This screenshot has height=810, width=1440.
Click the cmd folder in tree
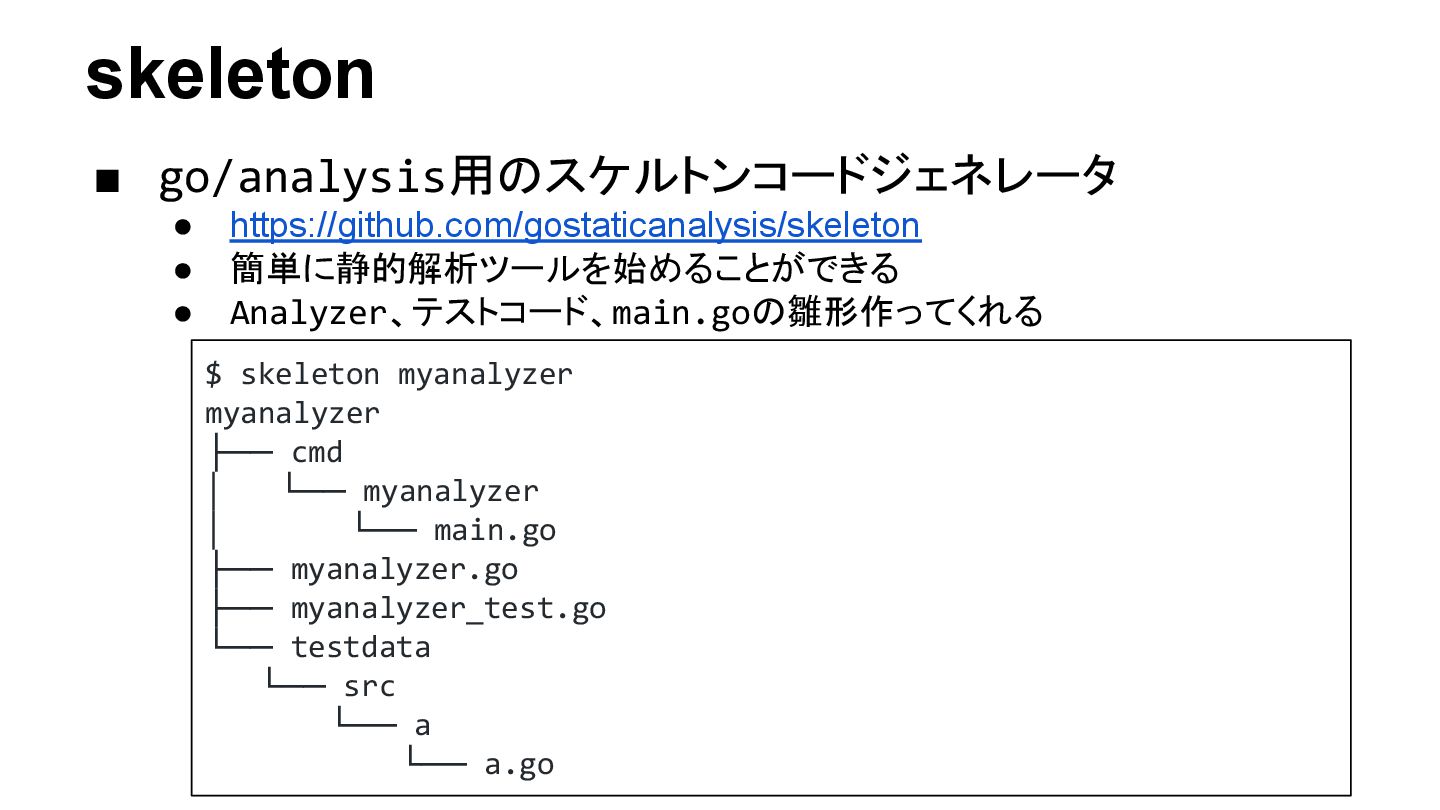pos(317,453)
